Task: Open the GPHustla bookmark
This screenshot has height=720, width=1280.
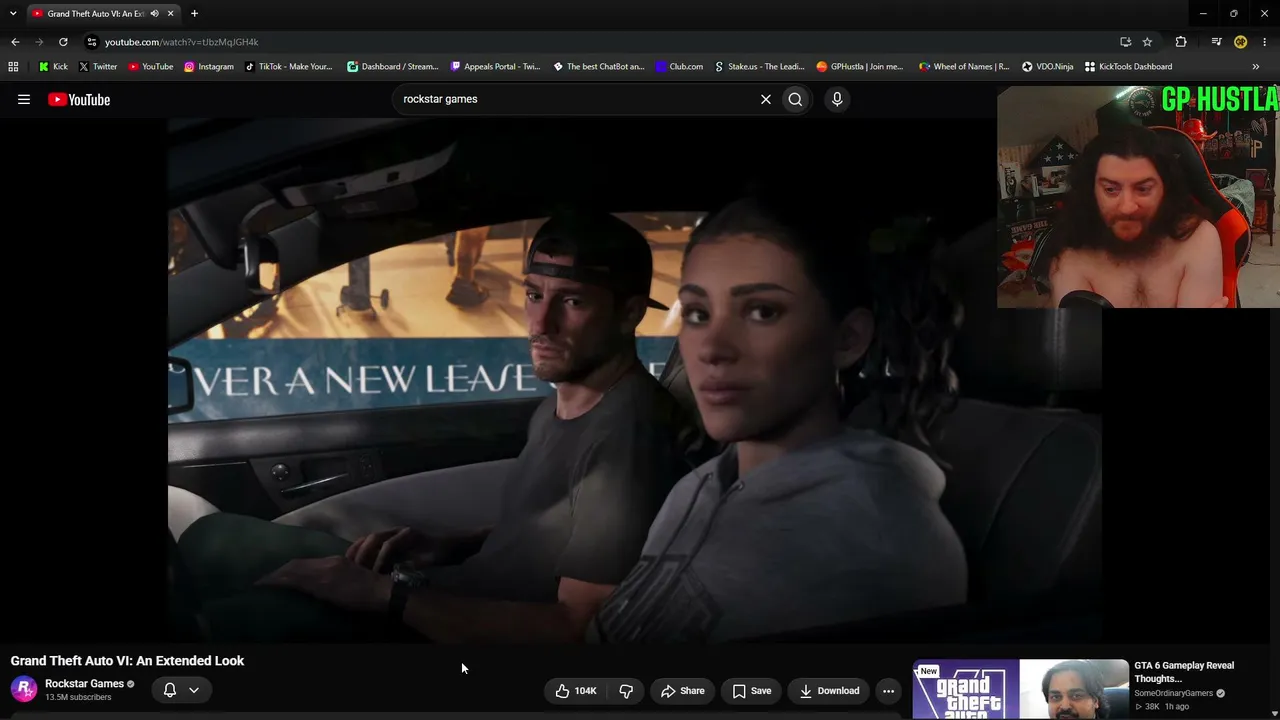Action: click(860, 67)
